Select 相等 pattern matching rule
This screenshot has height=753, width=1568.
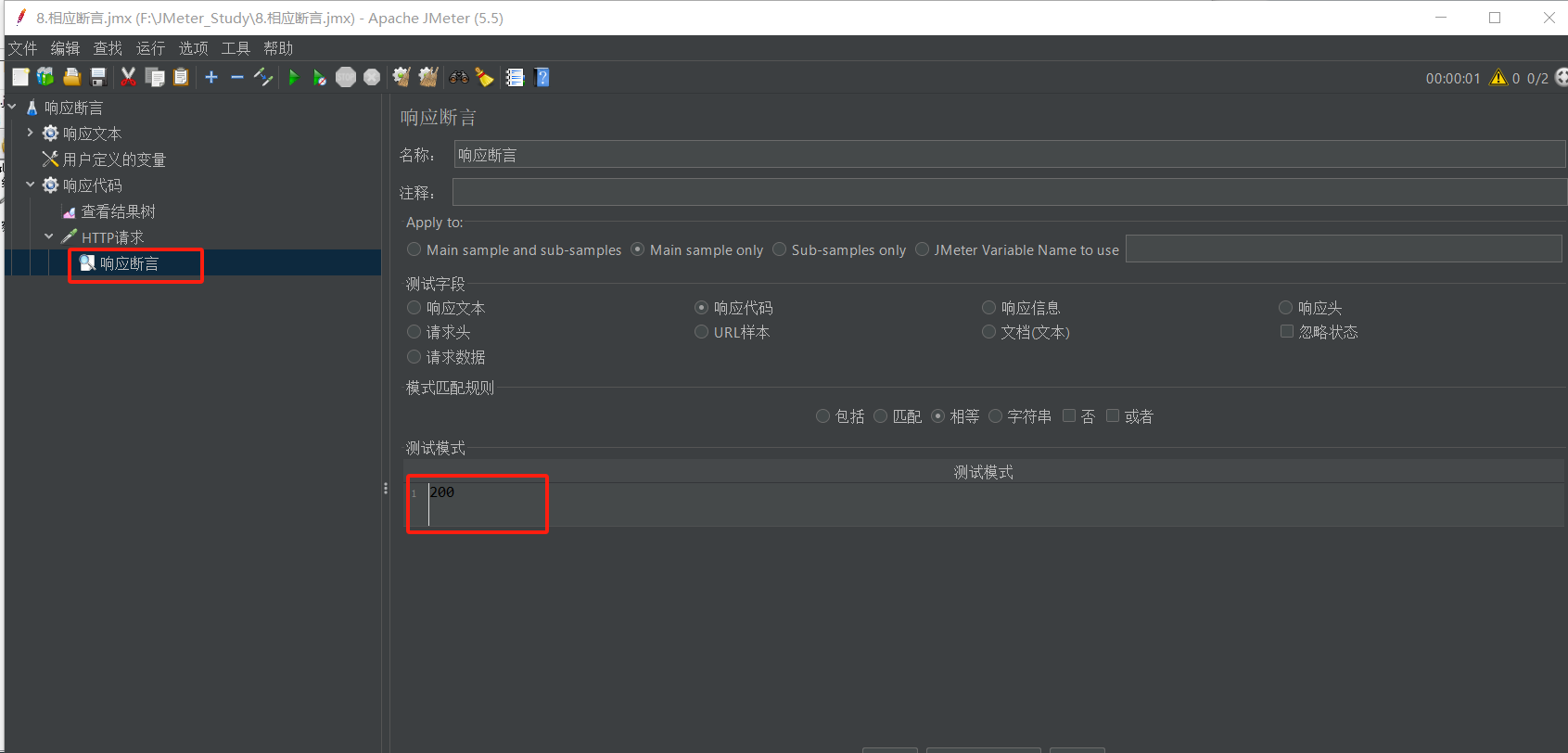pyautogui.click(x=938, y=416)
